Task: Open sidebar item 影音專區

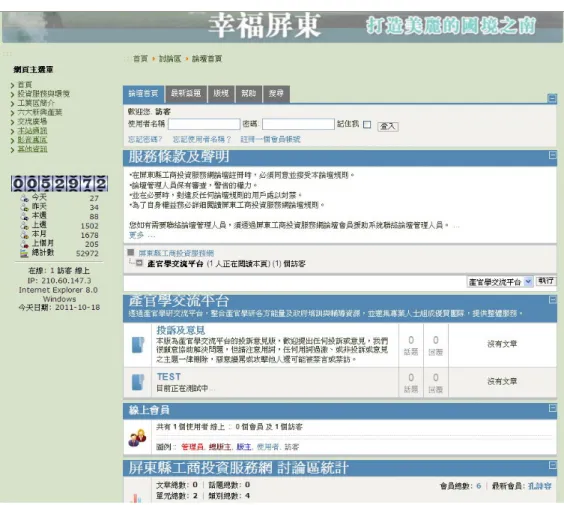Action: [x=32, y=140]
